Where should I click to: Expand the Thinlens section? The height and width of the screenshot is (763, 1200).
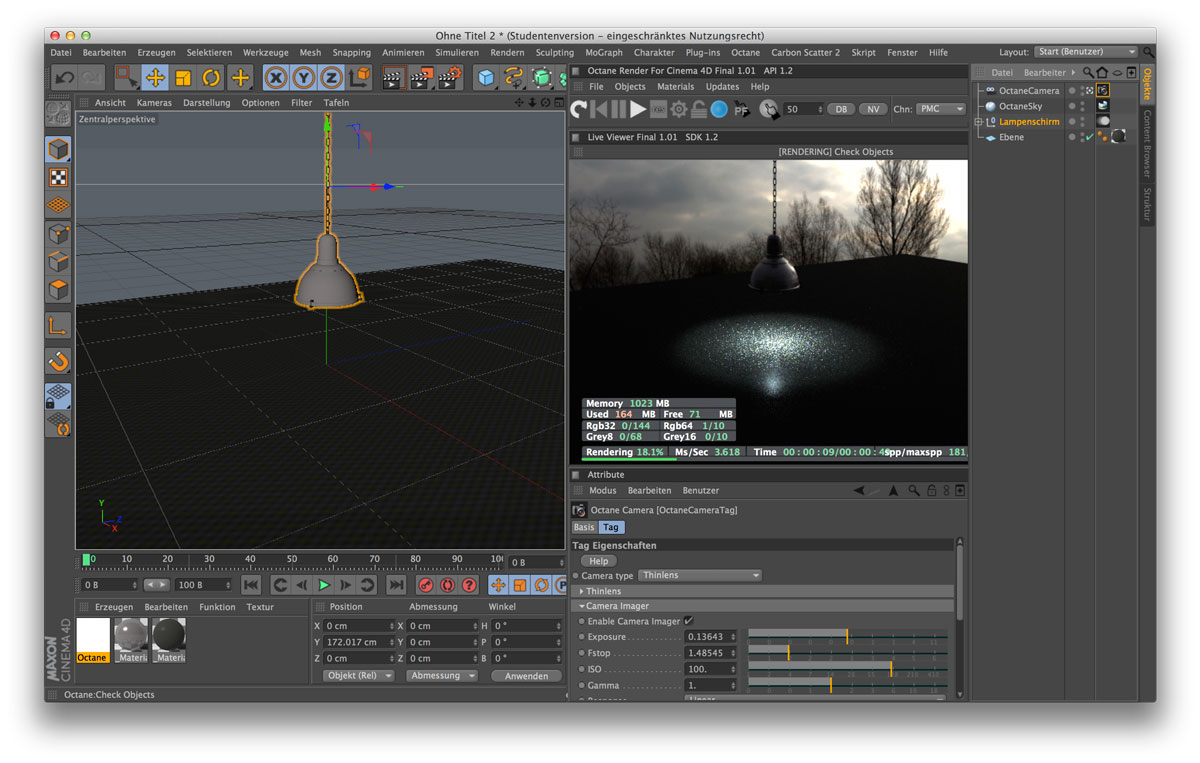click(x=582, y=591)
